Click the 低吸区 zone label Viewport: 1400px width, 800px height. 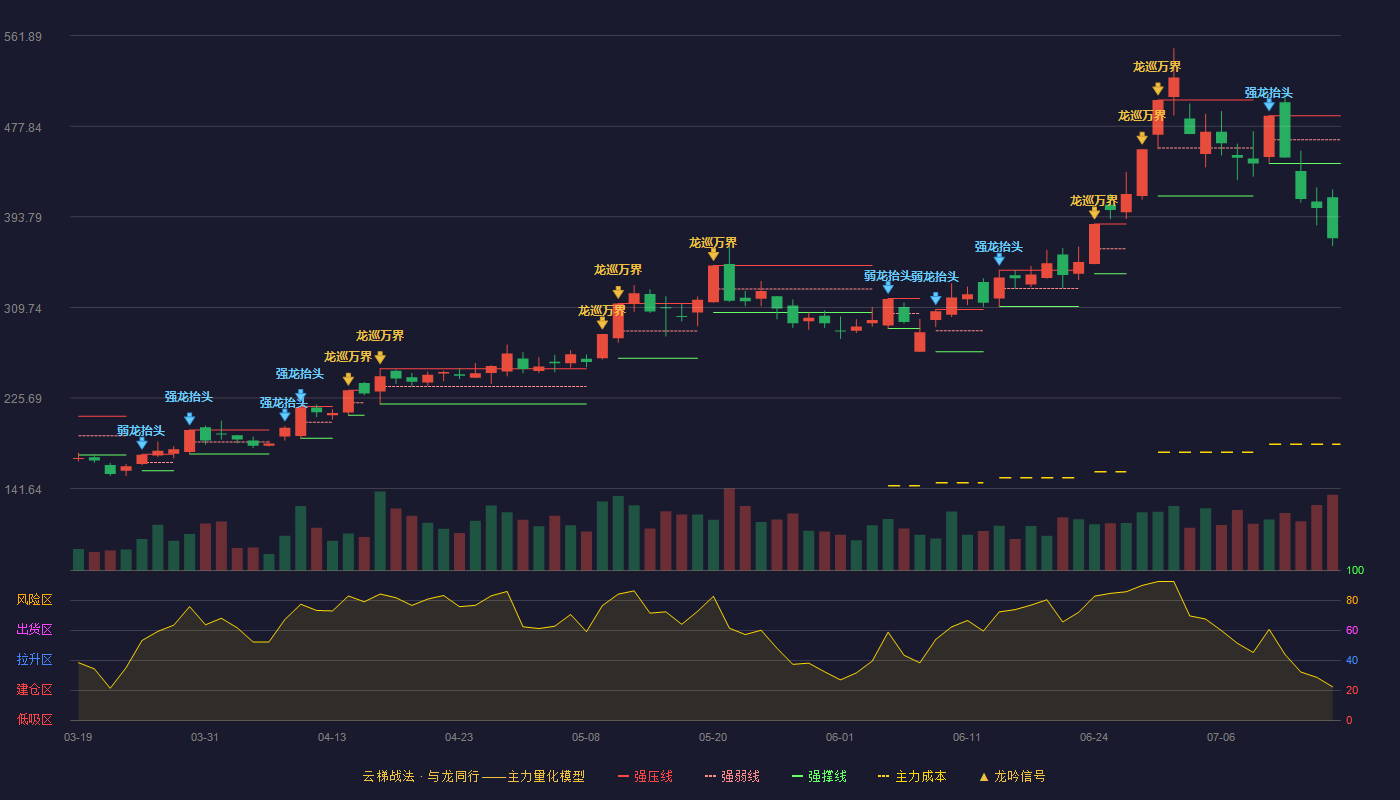click(x=34, y=719)
